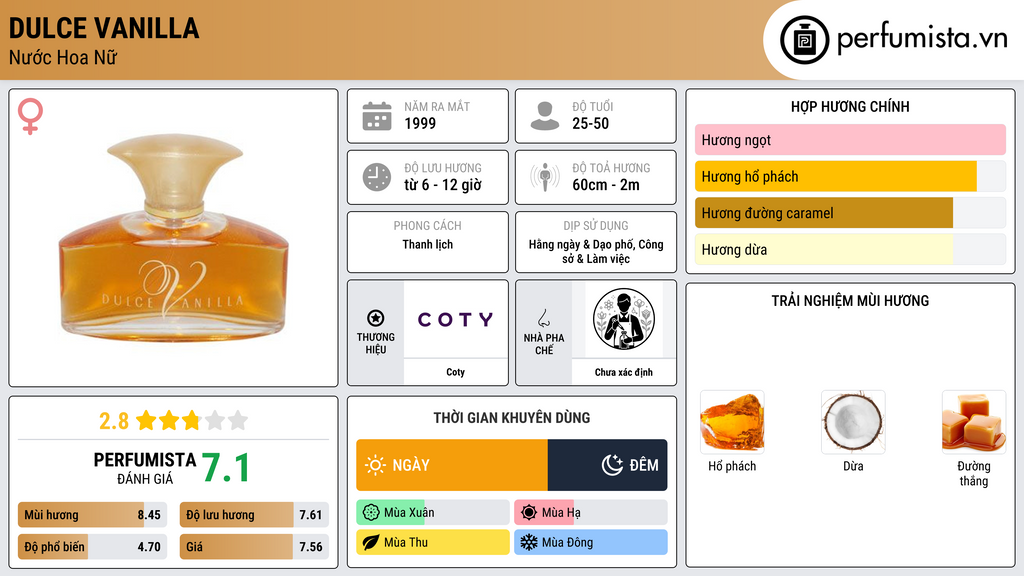Click the star badge icon above Thương hiệu
The width and height of the screenshot is (1024, 576).
tap(376, 318)
